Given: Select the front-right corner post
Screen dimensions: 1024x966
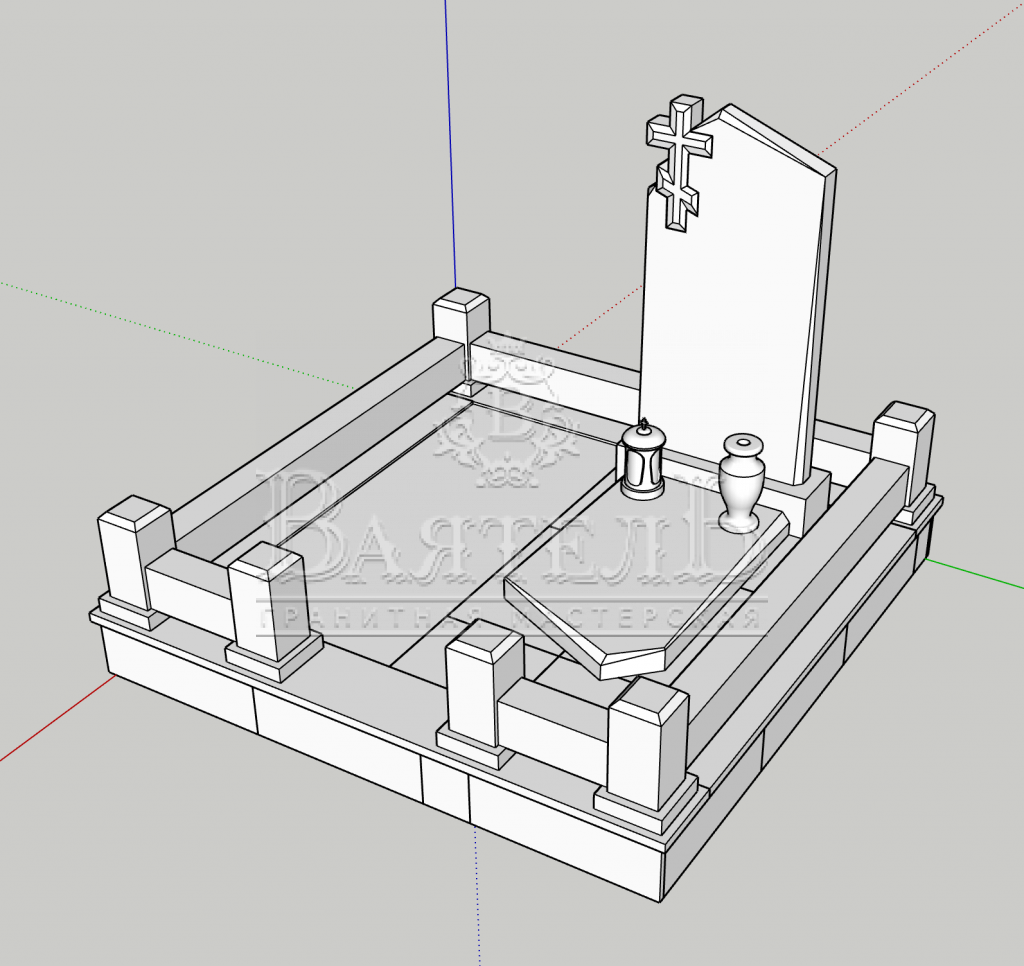Looking at the screenshot, I should [648, 745].
